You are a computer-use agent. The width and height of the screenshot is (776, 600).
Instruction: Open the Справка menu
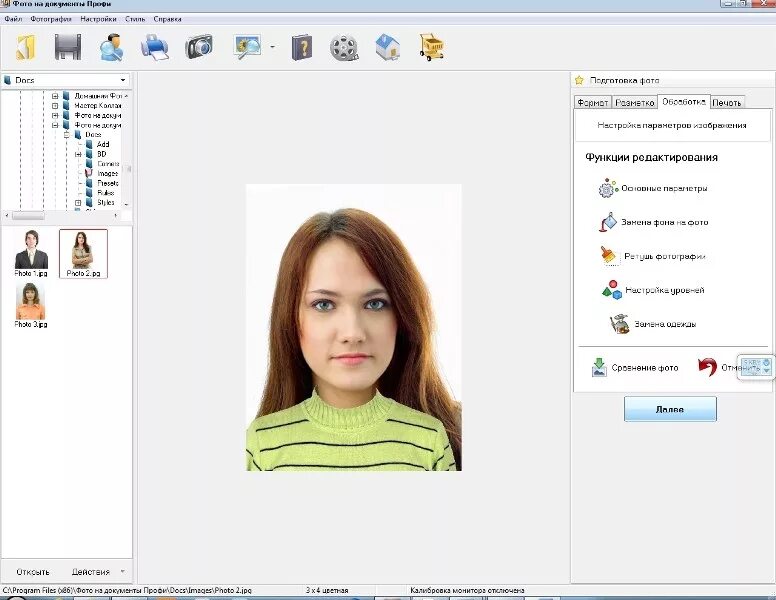click(167, 19)
